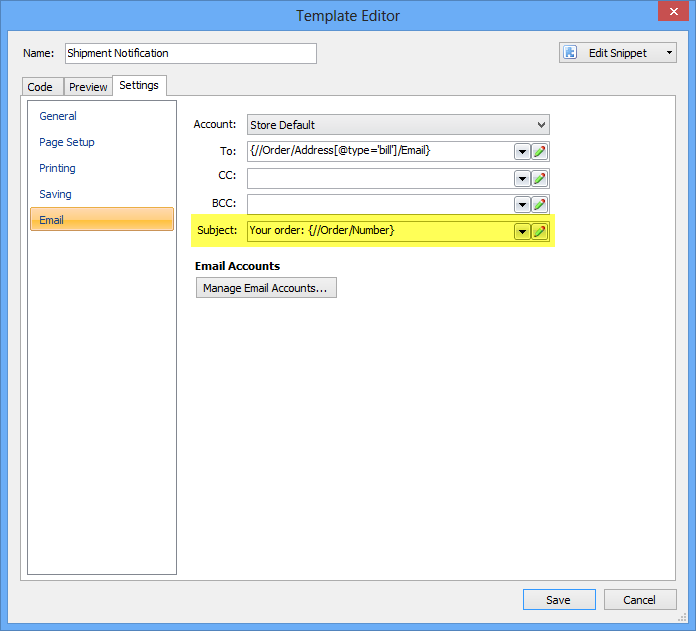Click into the template Name field
Image resolution: width=696 pixels, height=631 pixels.
pyautogui.click(x=190, y=53)
